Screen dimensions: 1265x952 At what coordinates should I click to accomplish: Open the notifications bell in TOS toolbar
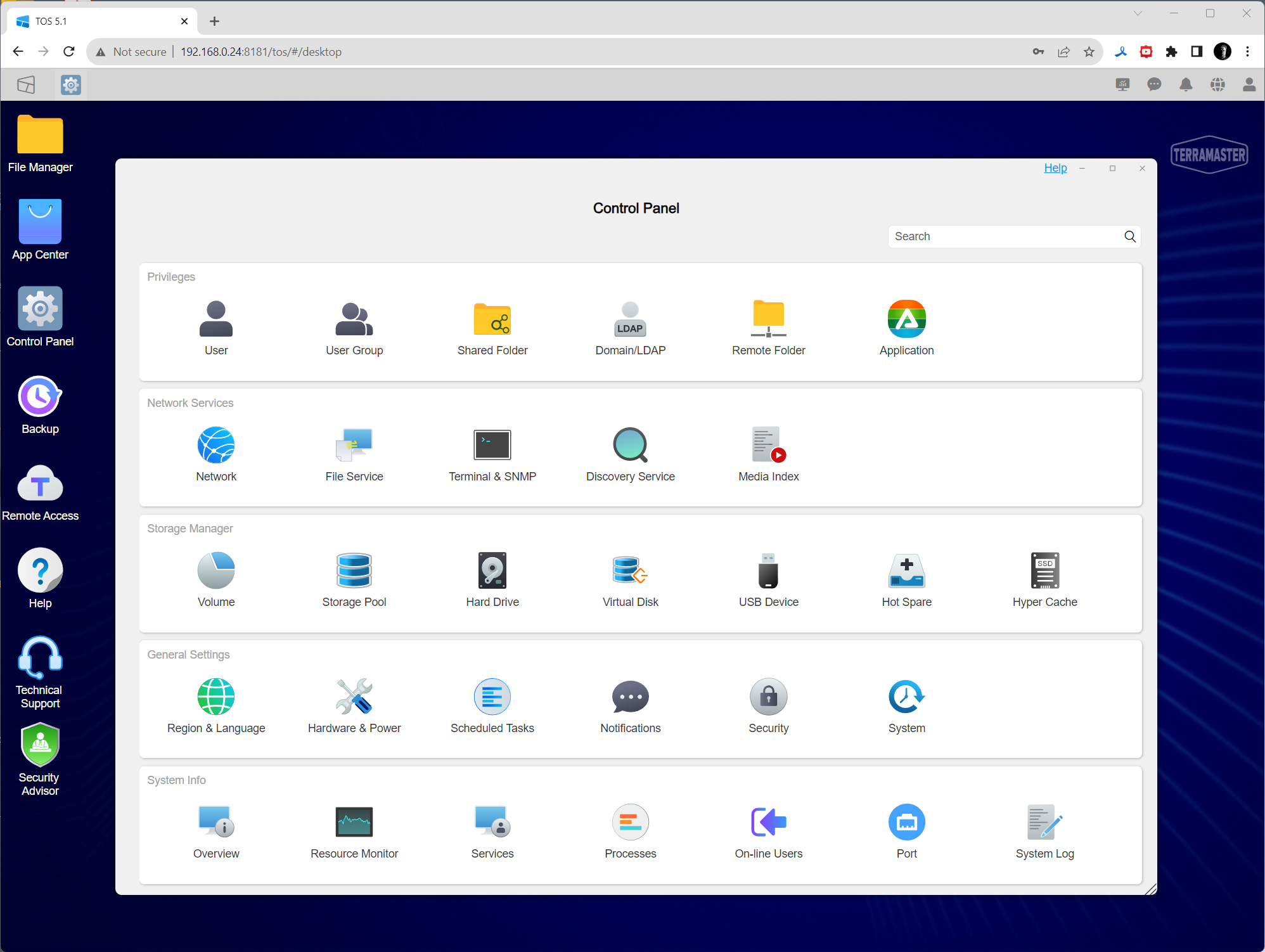tap(1186, 85)
